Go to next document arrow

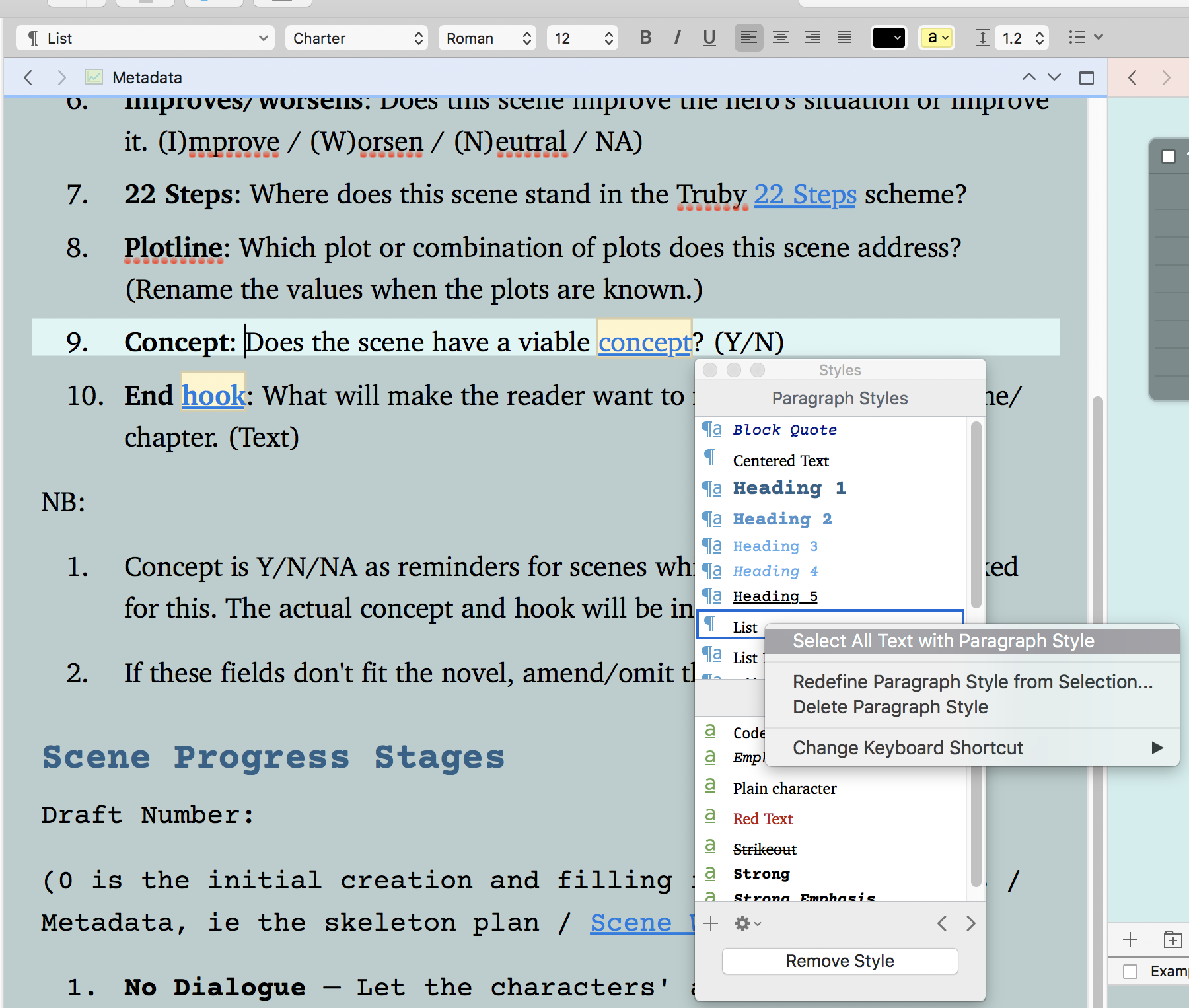1054,77
